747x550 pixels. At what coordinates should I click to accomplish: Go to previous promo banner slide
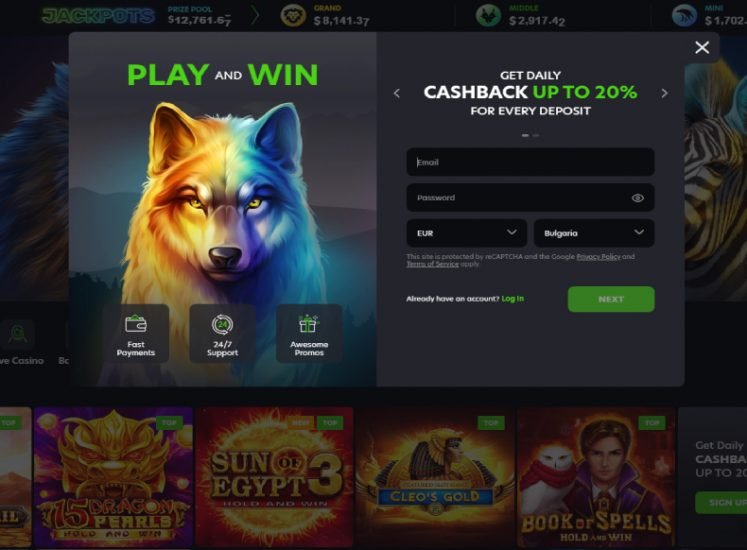coord(397,93)
